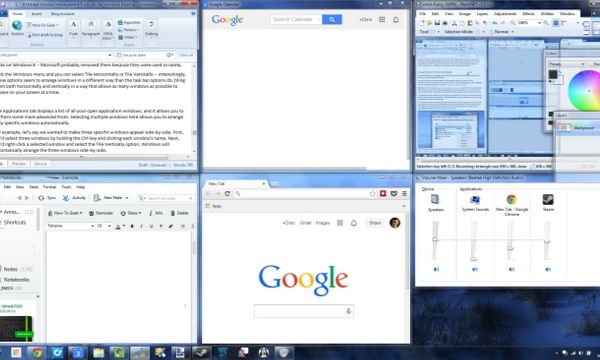Screen dimensions: 600x360
Task: Toggle the Set post date checkbox
Action: [x=119, y=55]
